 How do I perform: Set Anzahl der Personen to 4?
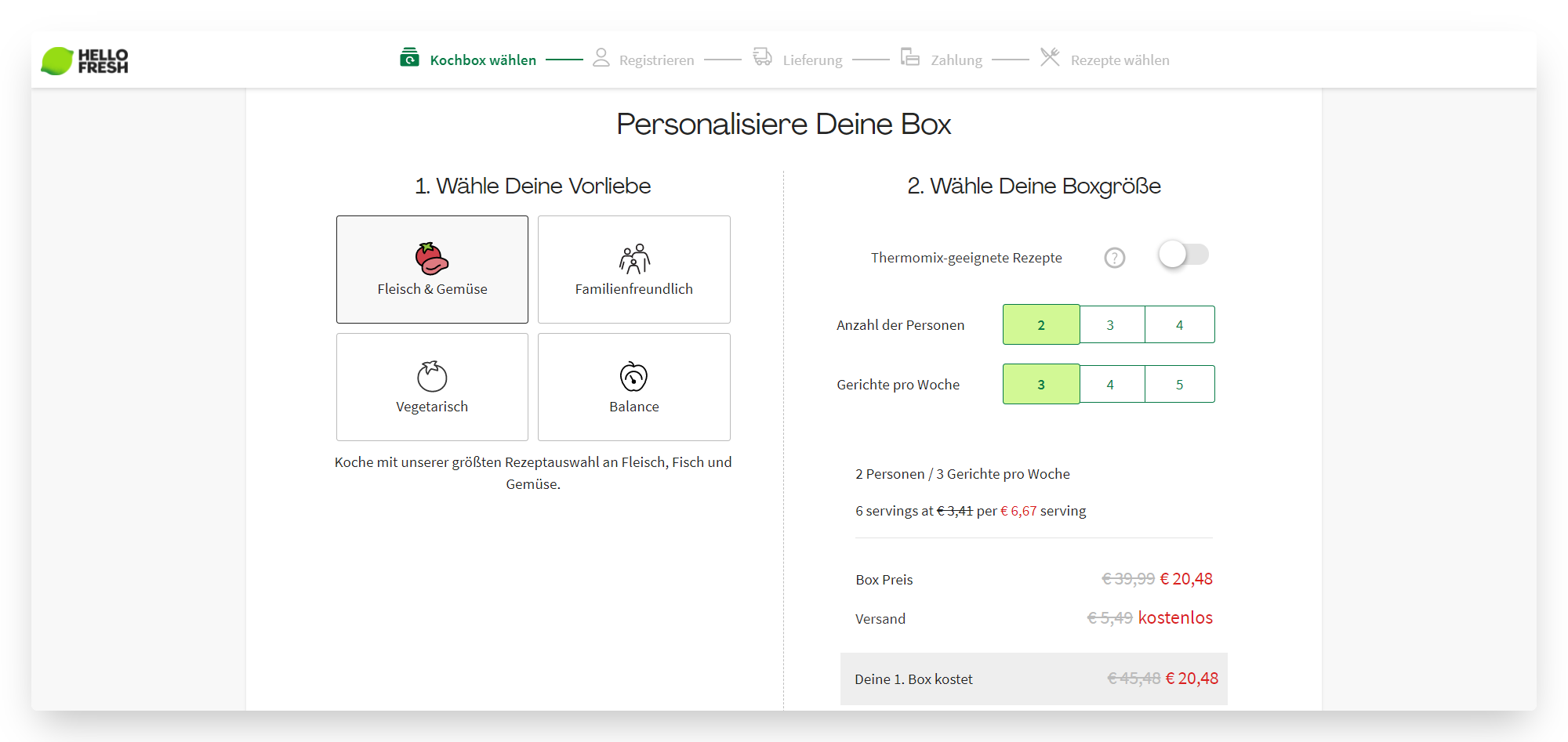1180,324
